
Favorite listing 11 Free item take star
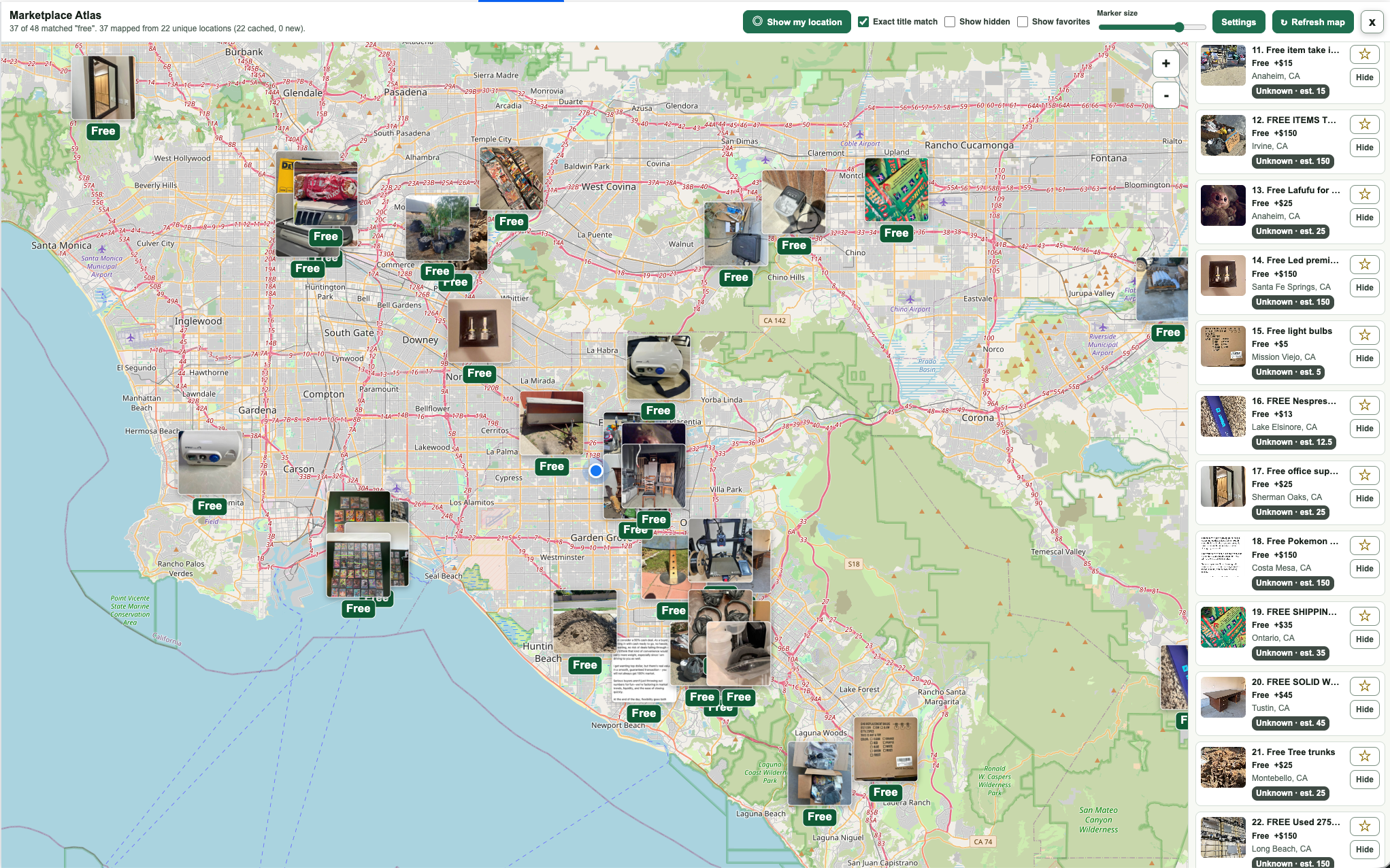[1364, 54]
